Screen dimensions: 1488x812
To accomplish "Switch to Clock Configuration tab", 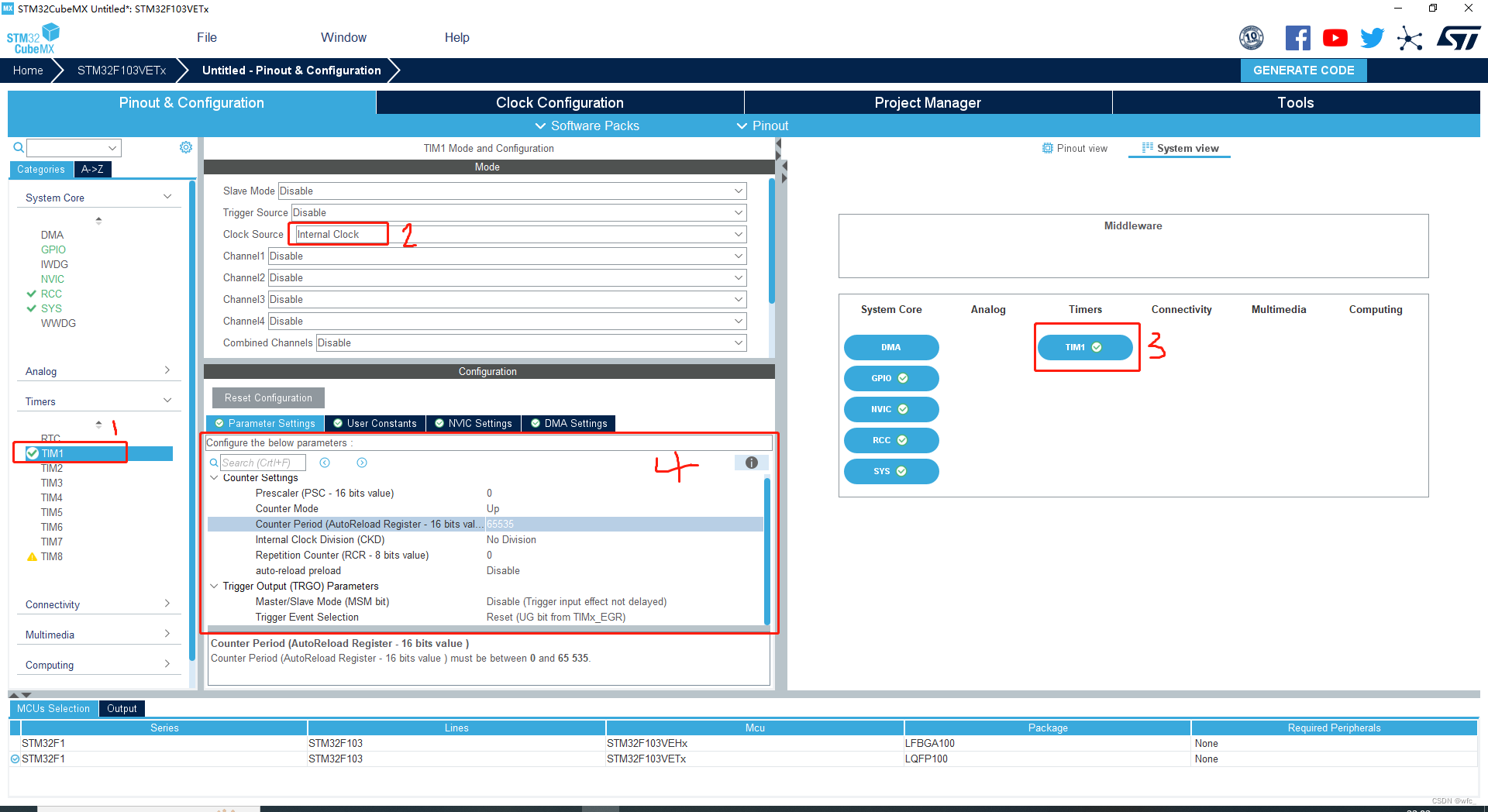I will point(560,102).
